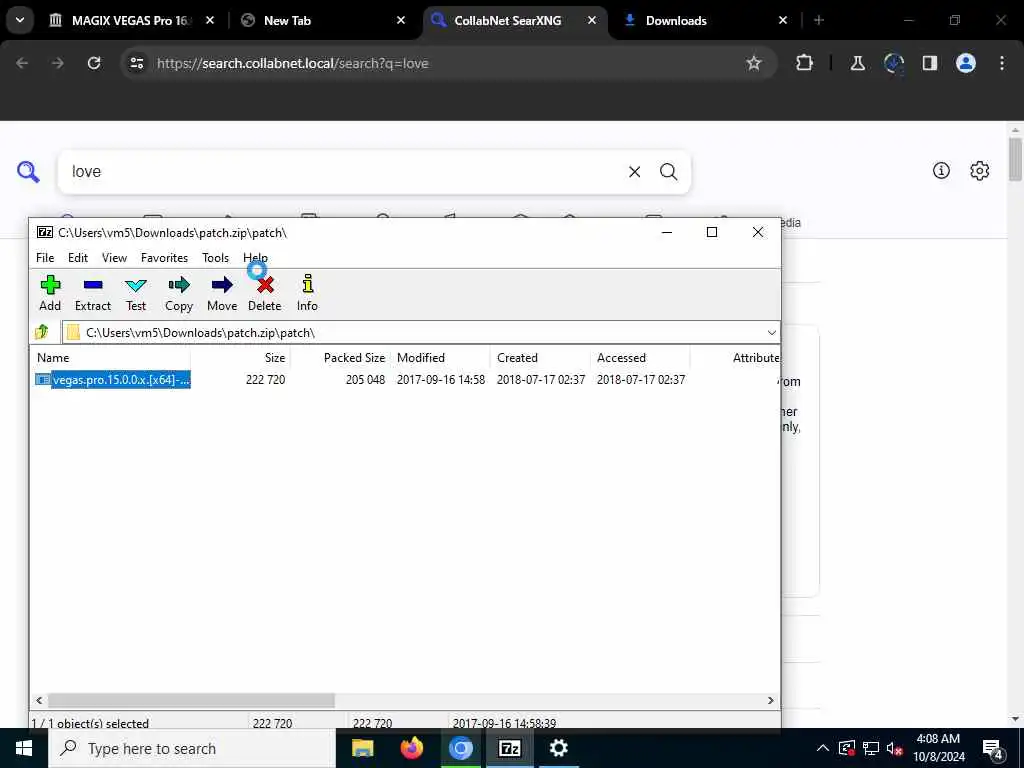Viewport: 1024px width, 768px height.
Task: Show hidden system tray icons
Action: point(823,748)
